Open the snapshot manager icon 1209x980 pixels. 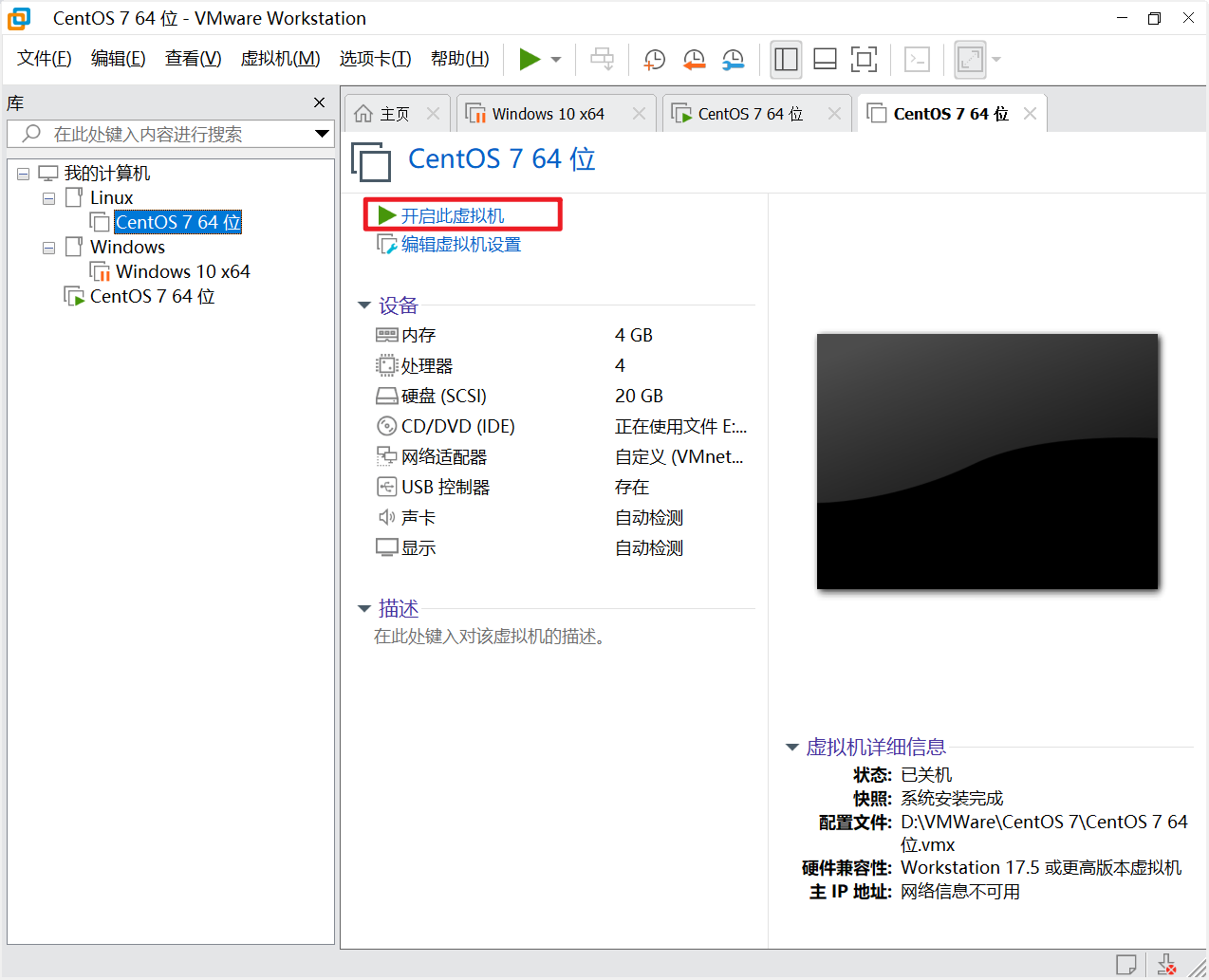tap(733, 60)
